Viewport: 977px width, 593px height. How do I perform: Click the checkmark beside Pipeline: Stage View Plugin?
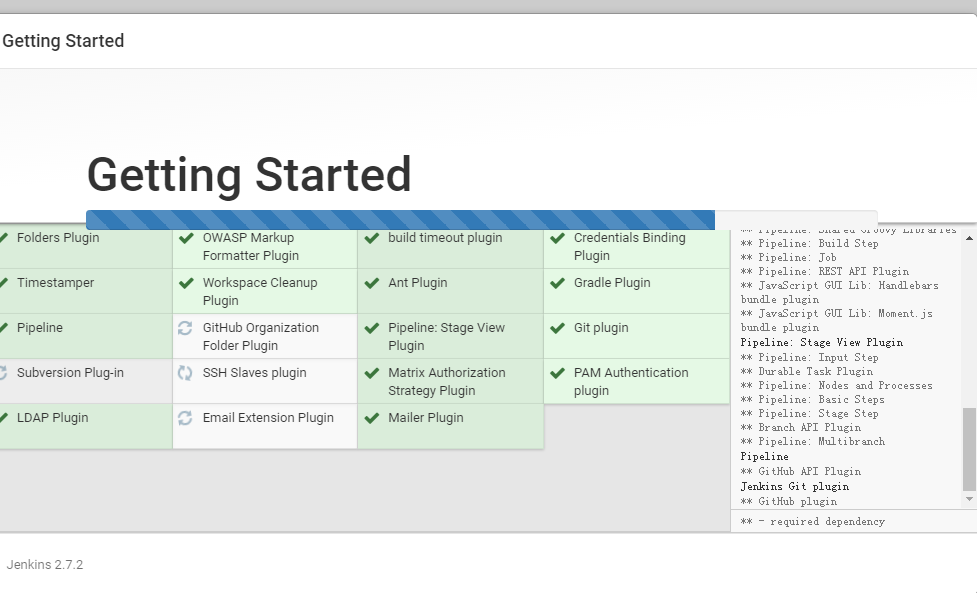pos(372,328)
